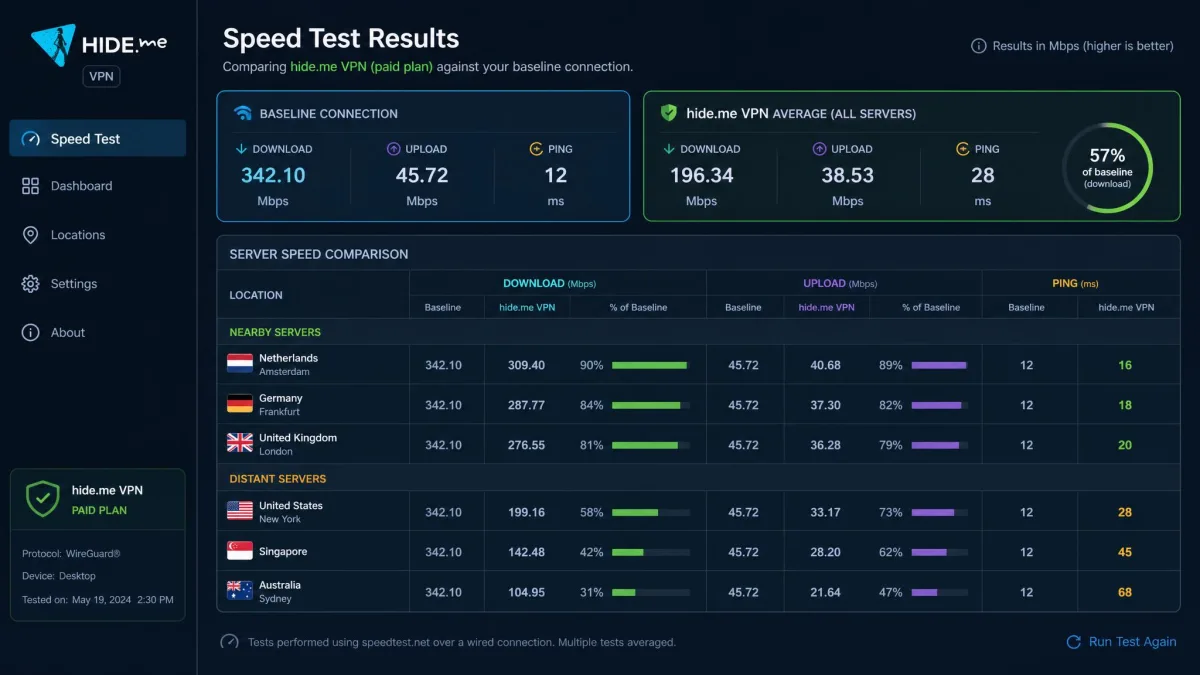
Task: Click the info icon beside Results in Mbps
Action: click(x=979, y=46)
